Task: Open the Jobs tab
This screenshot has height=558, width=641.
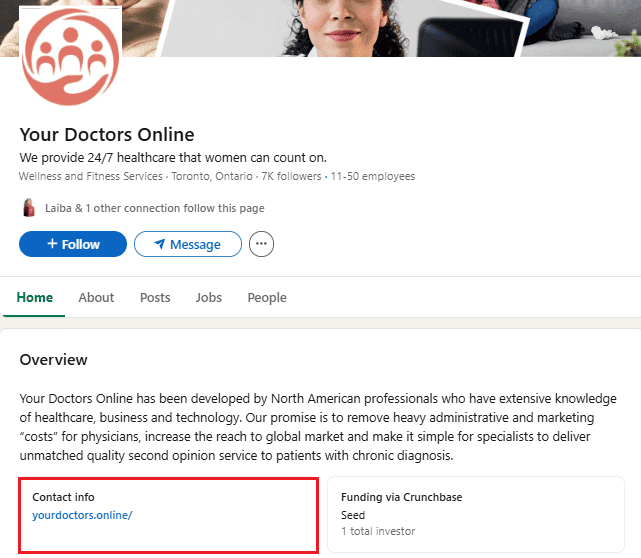Action: 208,298
